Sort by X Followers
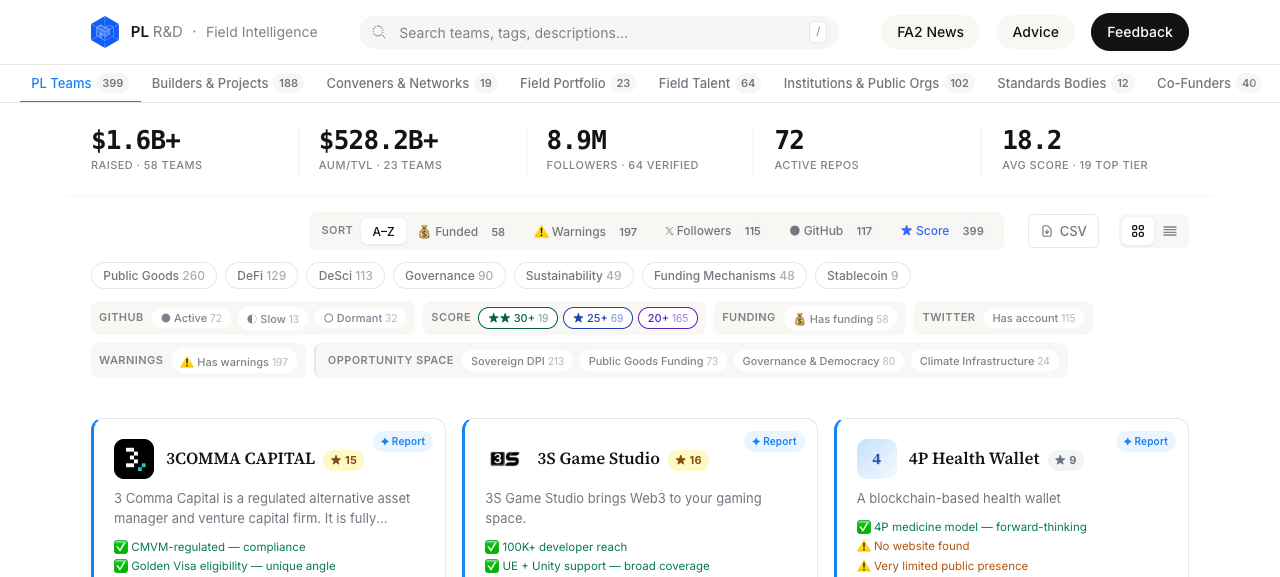Viewport: 1280px width, 577px height. pyautogui.click(x=713, y=231)
